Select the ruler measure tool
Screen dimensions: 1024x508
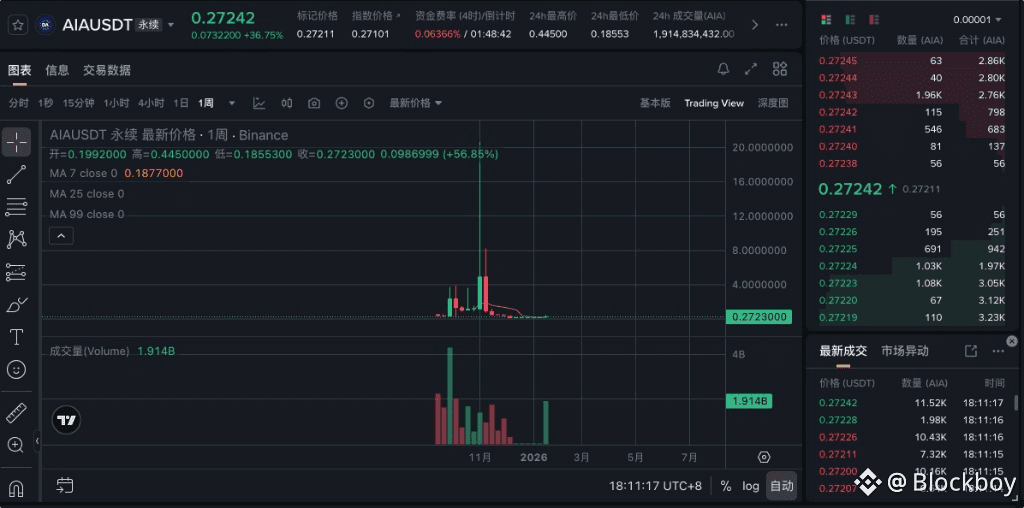[x=16, y=413]
